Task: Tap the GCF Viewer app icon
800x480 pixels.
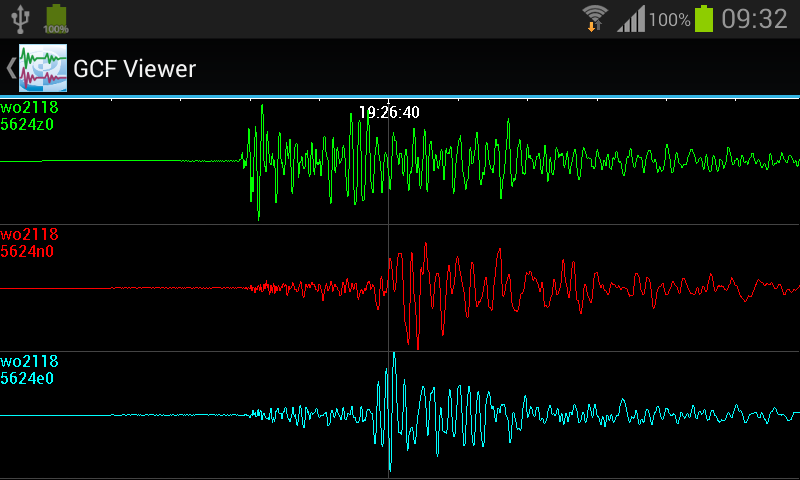Action: pos(43,68)
